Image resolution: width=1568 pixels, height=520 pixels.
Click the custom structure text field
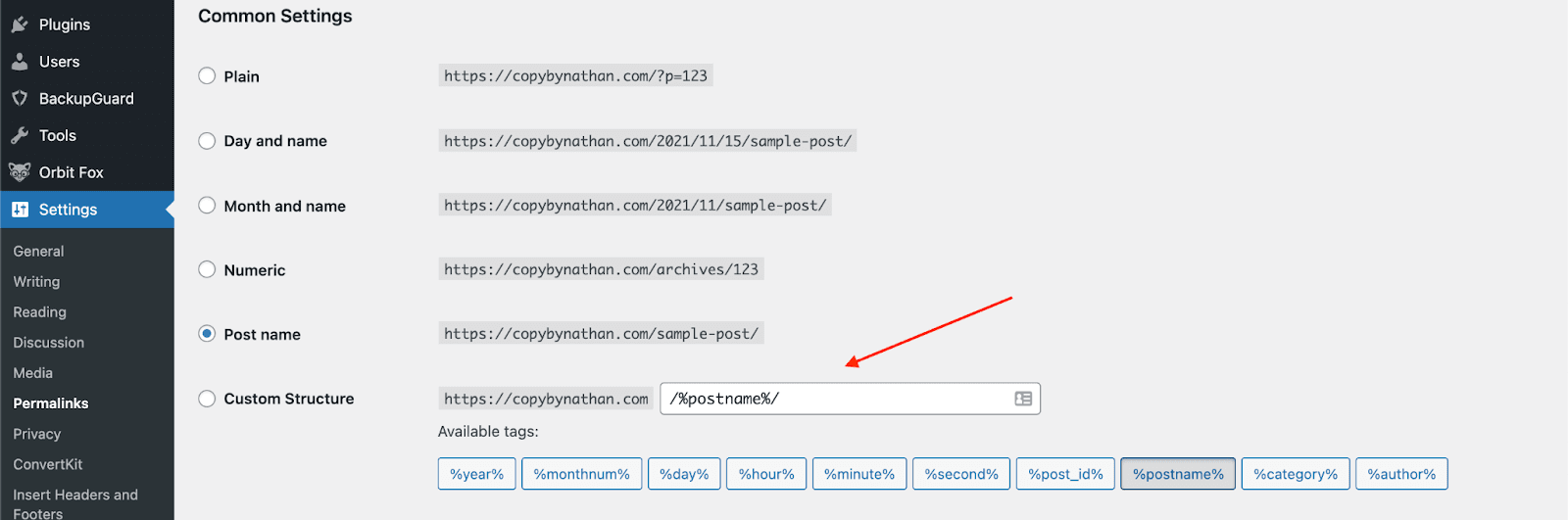(x=833, y=399)
